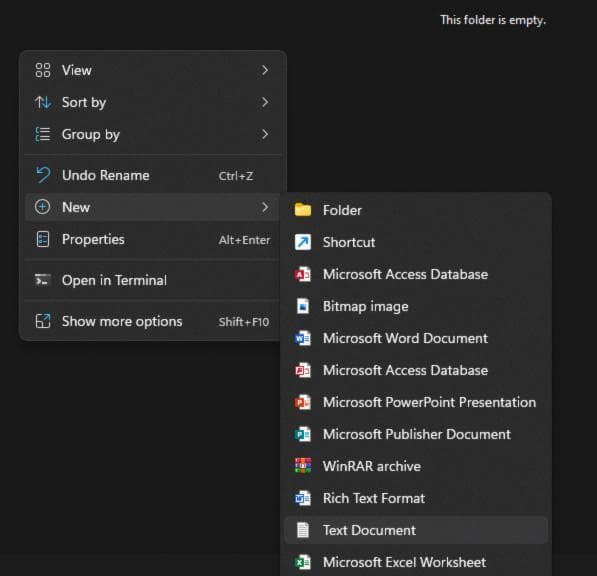
Task: Click the Text Document page icon
Action: [x=303, y=530]
